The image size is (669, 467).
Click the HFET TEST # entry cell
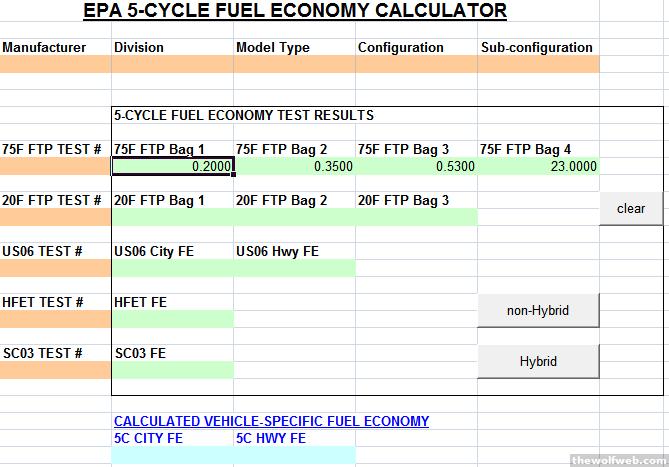click(55, 319)
